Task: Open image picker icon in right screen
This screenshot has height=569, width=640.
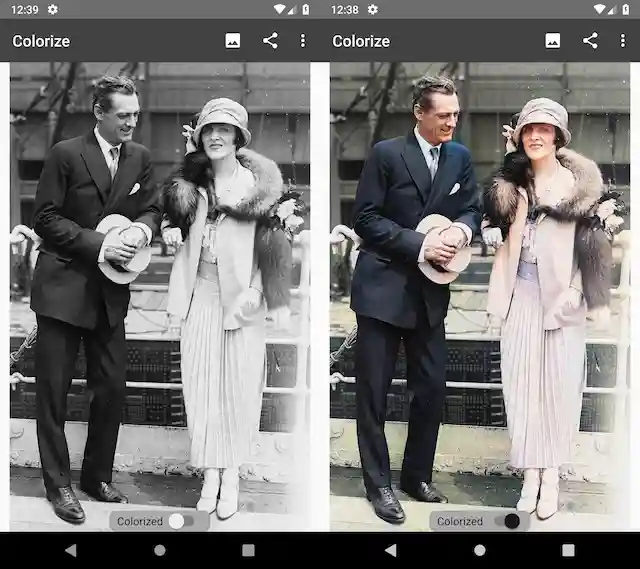Action: [553, 41]
